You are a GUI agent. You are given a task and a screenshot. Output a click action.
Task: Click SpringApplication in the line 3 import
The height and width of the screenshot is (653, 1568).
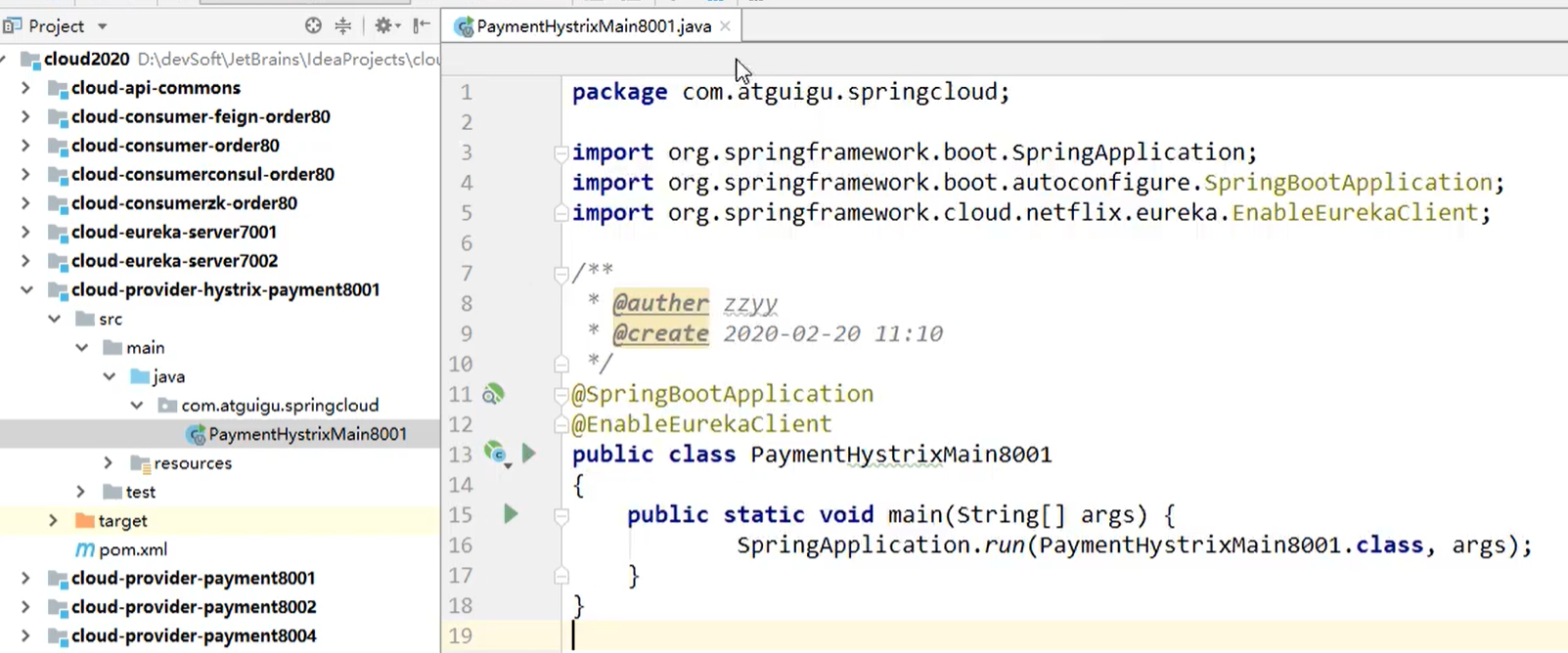[x=1128, y=152]
